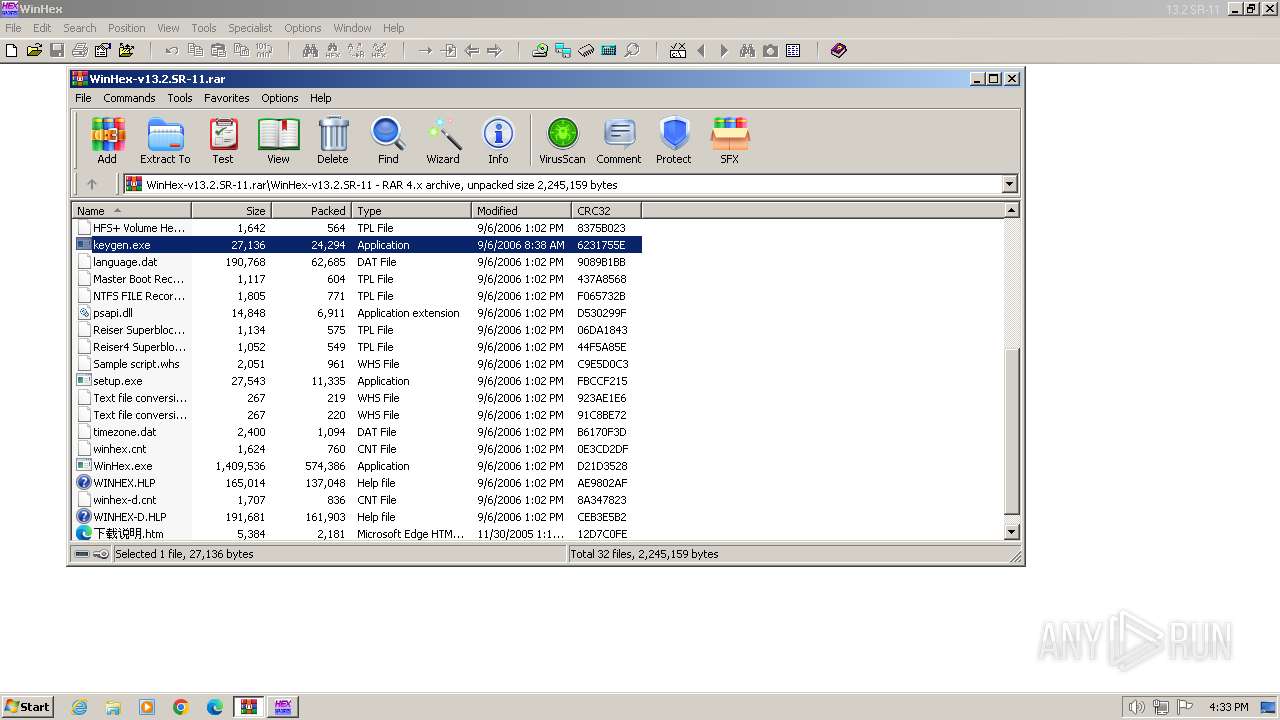Sort list by Name column header
The width and height of the screenshot is (1280, 720).
pos(131,211)
